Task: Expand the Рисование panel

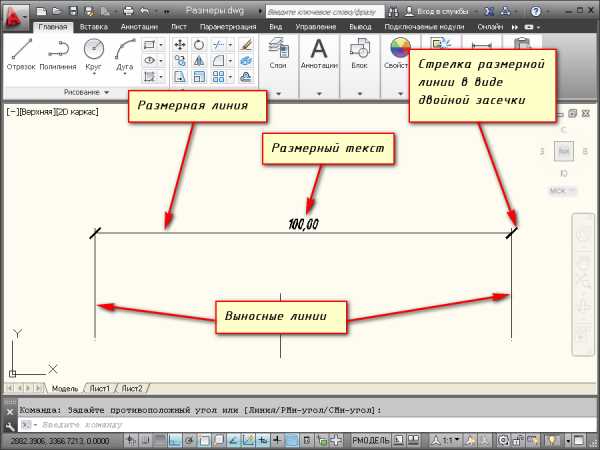Action: pos(86,92)
